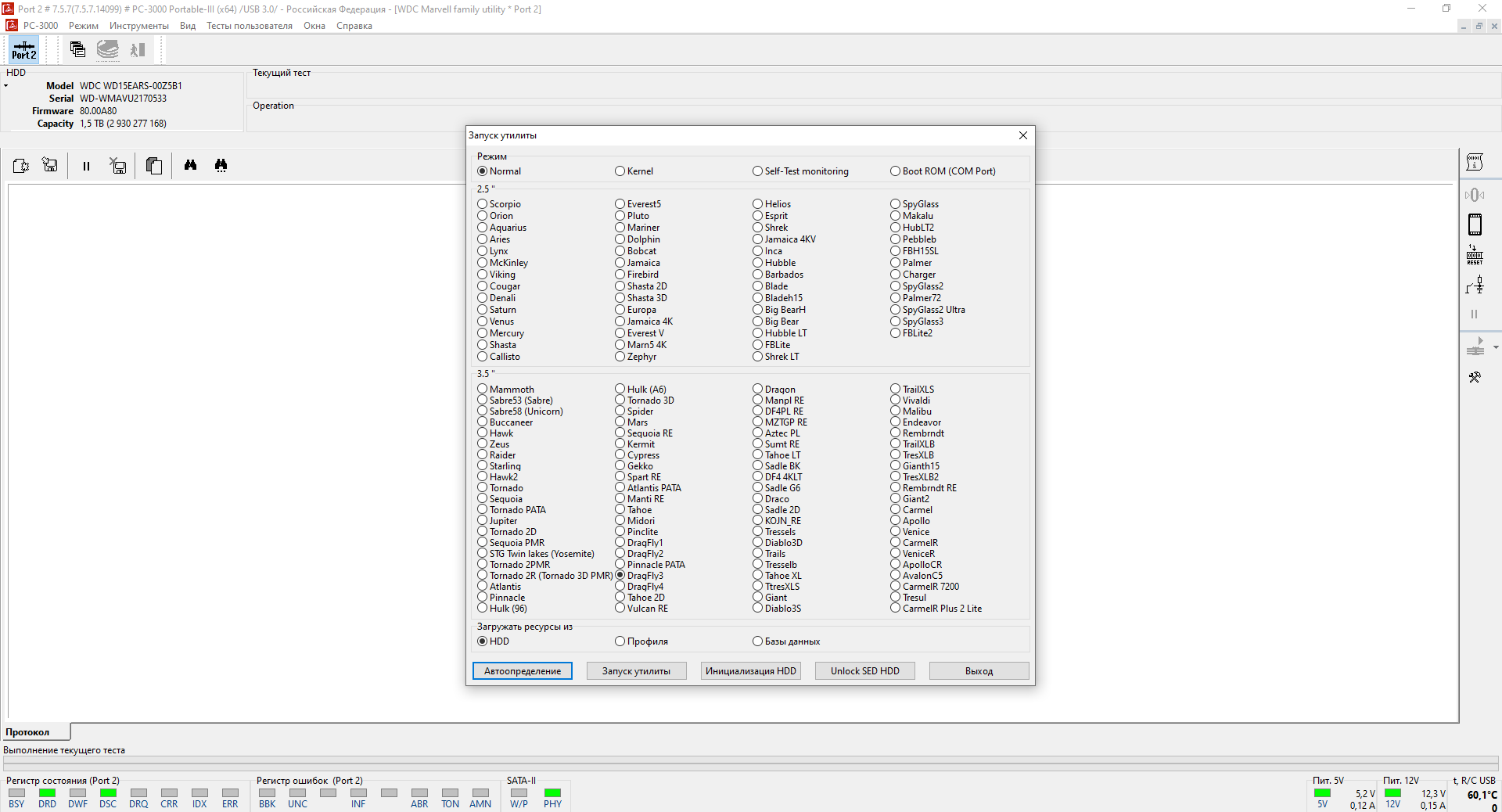Click the save log floppy with arrow icon
The height and width of the screenshot is (812, 1502).
coord(50,165)
